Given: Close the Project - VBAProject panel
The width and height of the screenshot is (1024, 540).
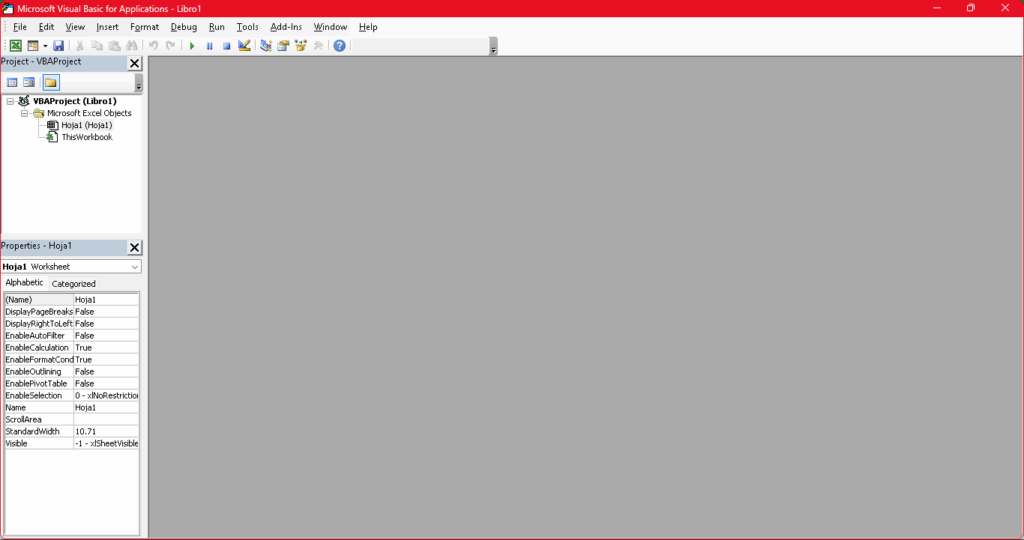Looking at the screenshot, I should click(x=135, y=63).
